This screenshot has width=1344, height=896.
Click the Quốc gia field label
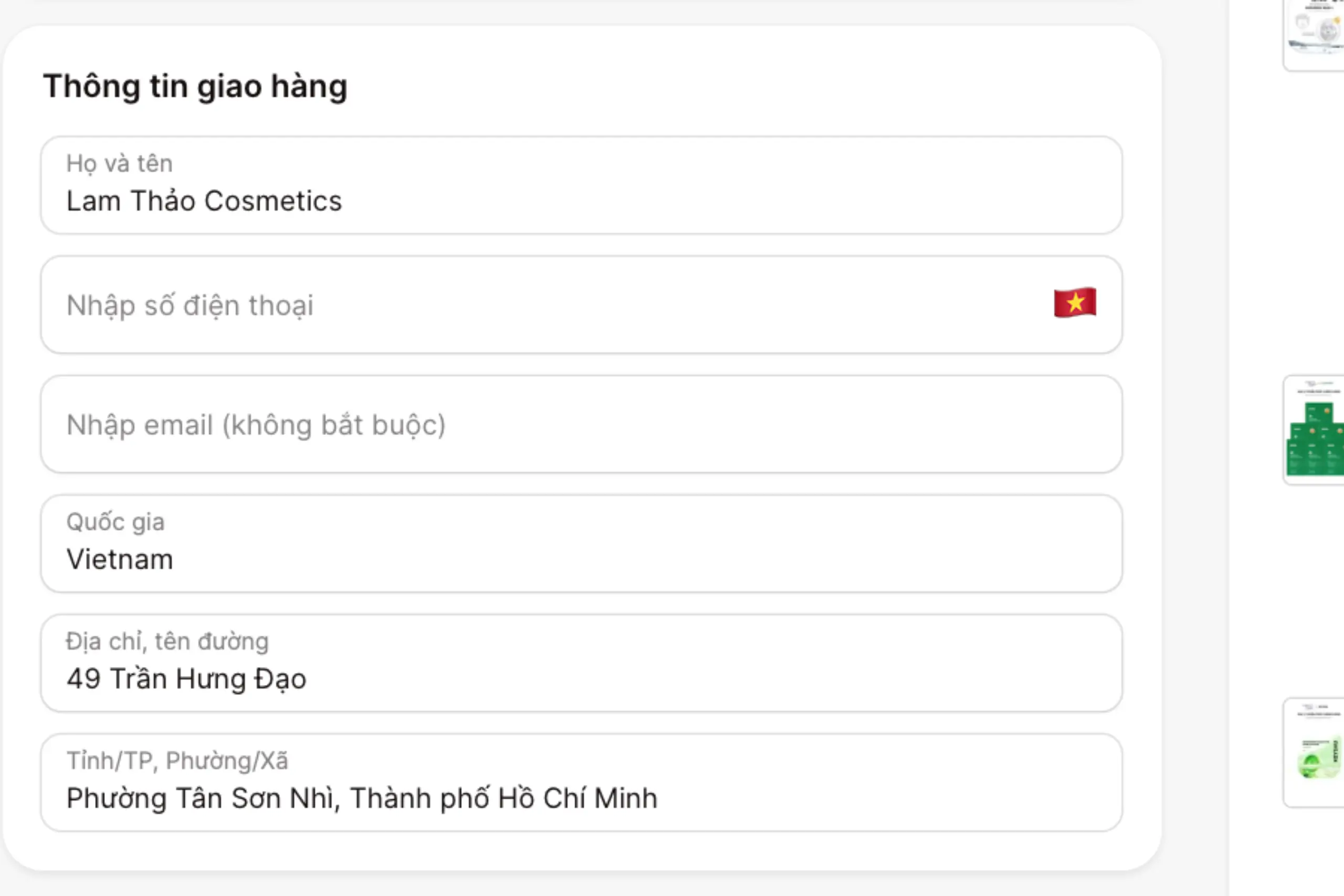[116, 521]
